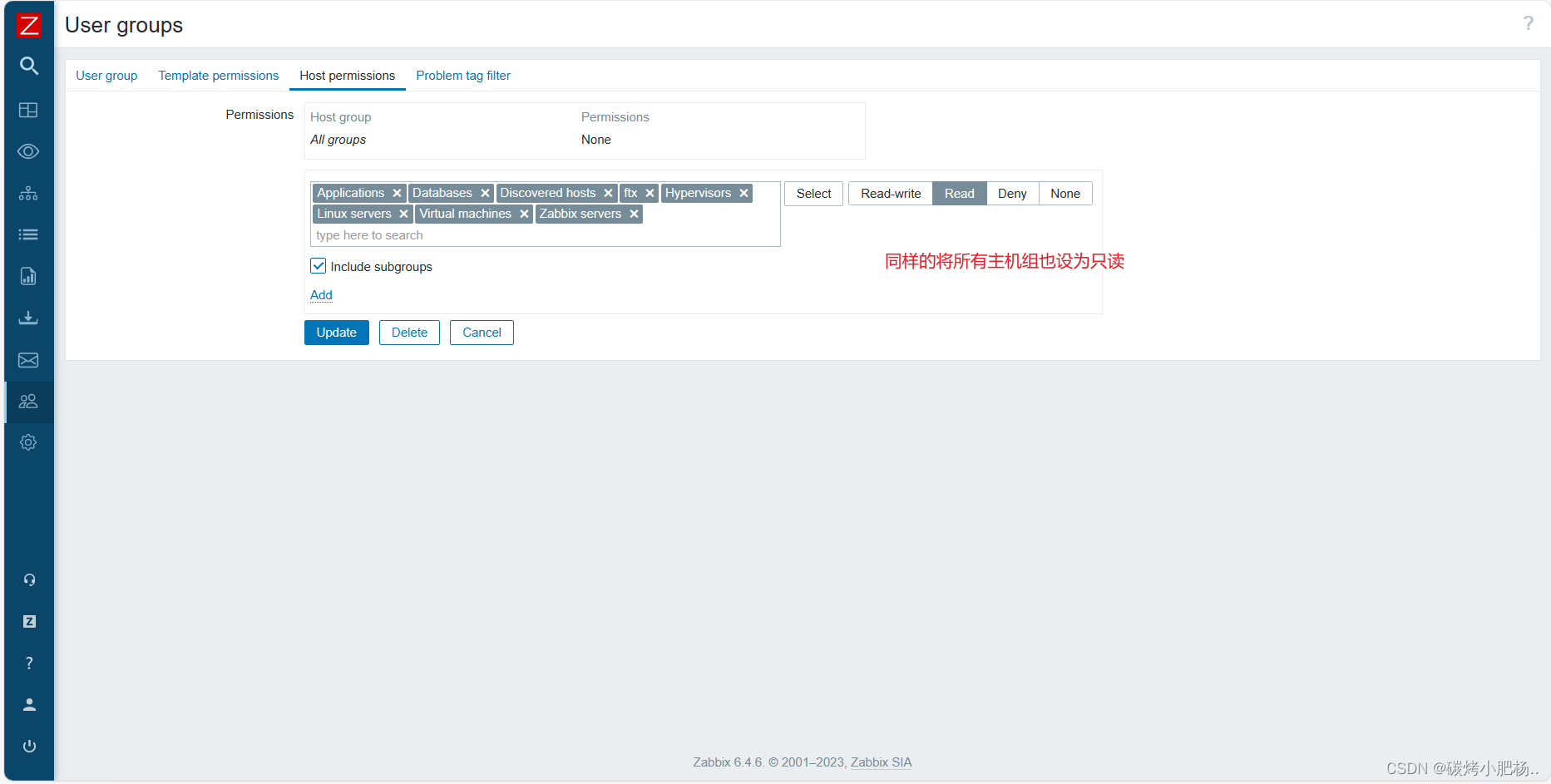
Task: Switch to the User group tab
Action: 106,76
